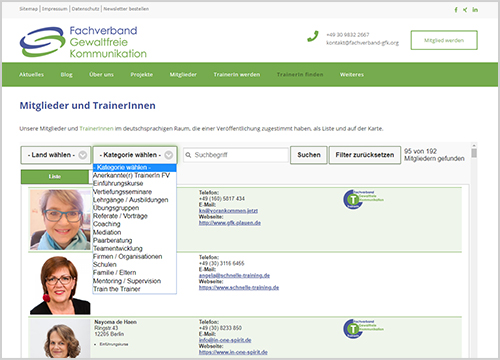Choose 'Referate / Vorträge' category option
Image resolution: width=500 pixels, height=360 pixels.
pyautogui.click(x=134, y=216)
